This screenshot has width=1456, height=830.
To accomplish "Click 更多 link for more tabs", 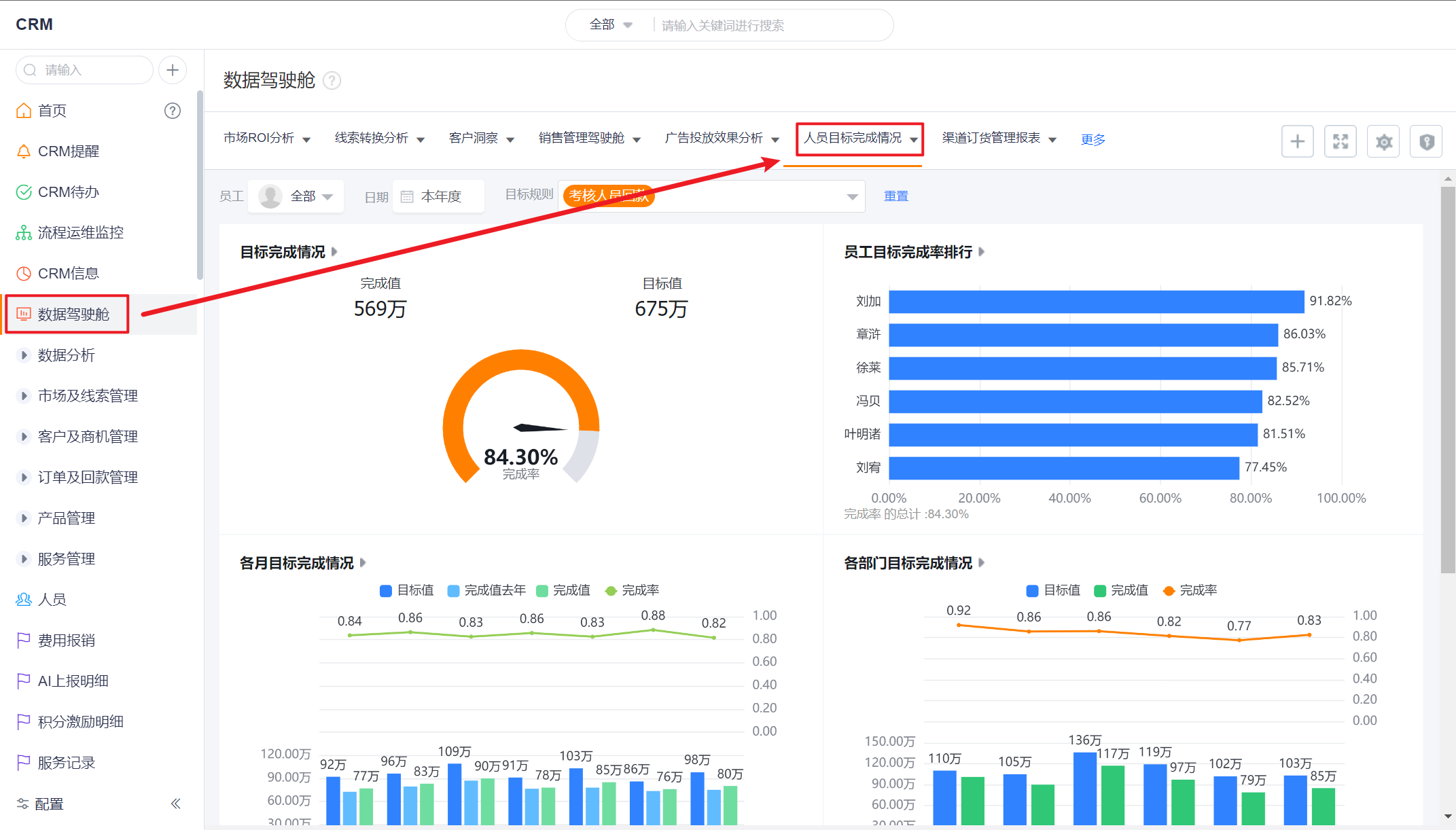I will [1093, 139].
